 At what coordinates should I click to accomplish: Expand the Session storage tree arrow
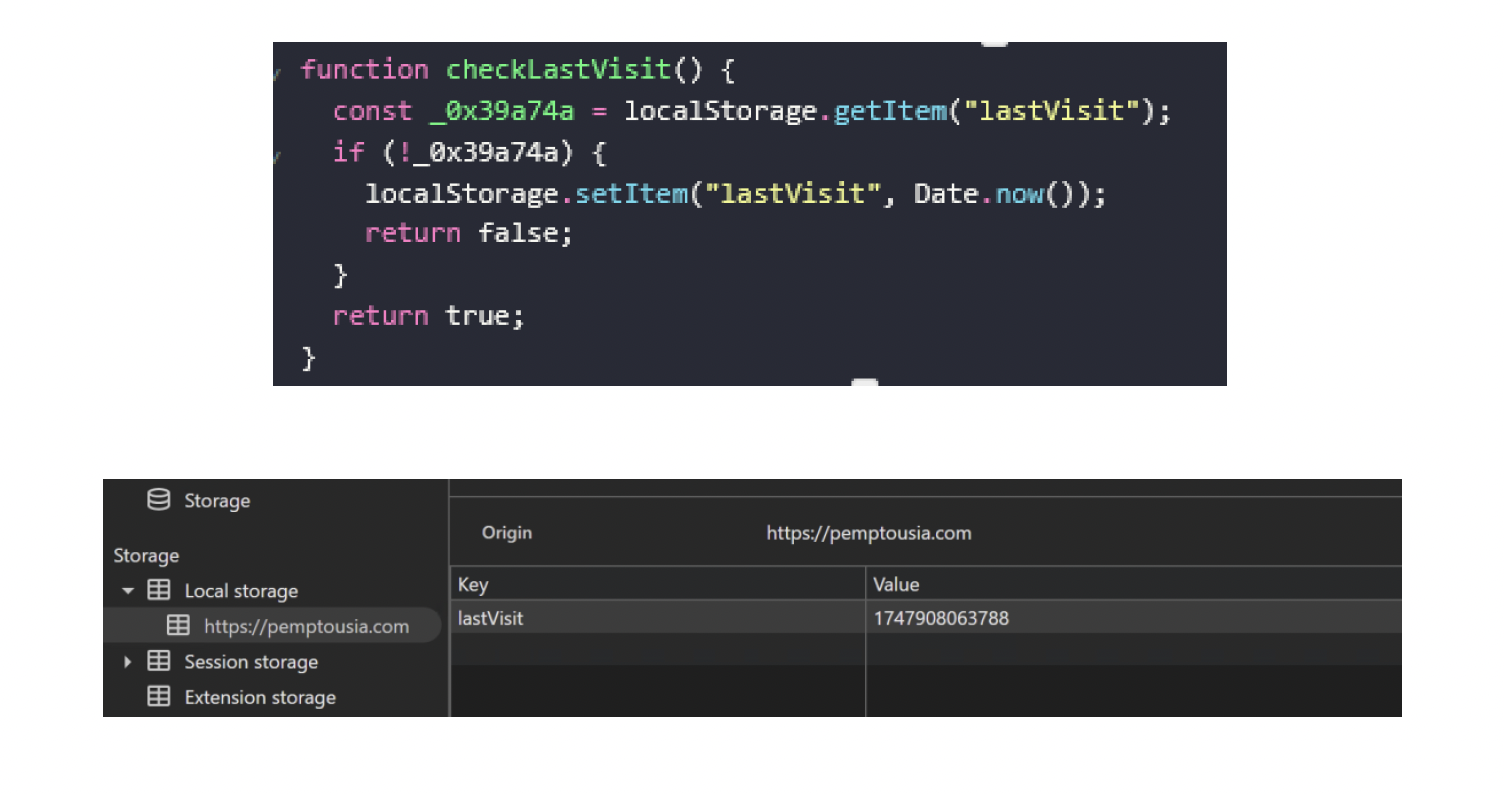(x=128, y=662)
